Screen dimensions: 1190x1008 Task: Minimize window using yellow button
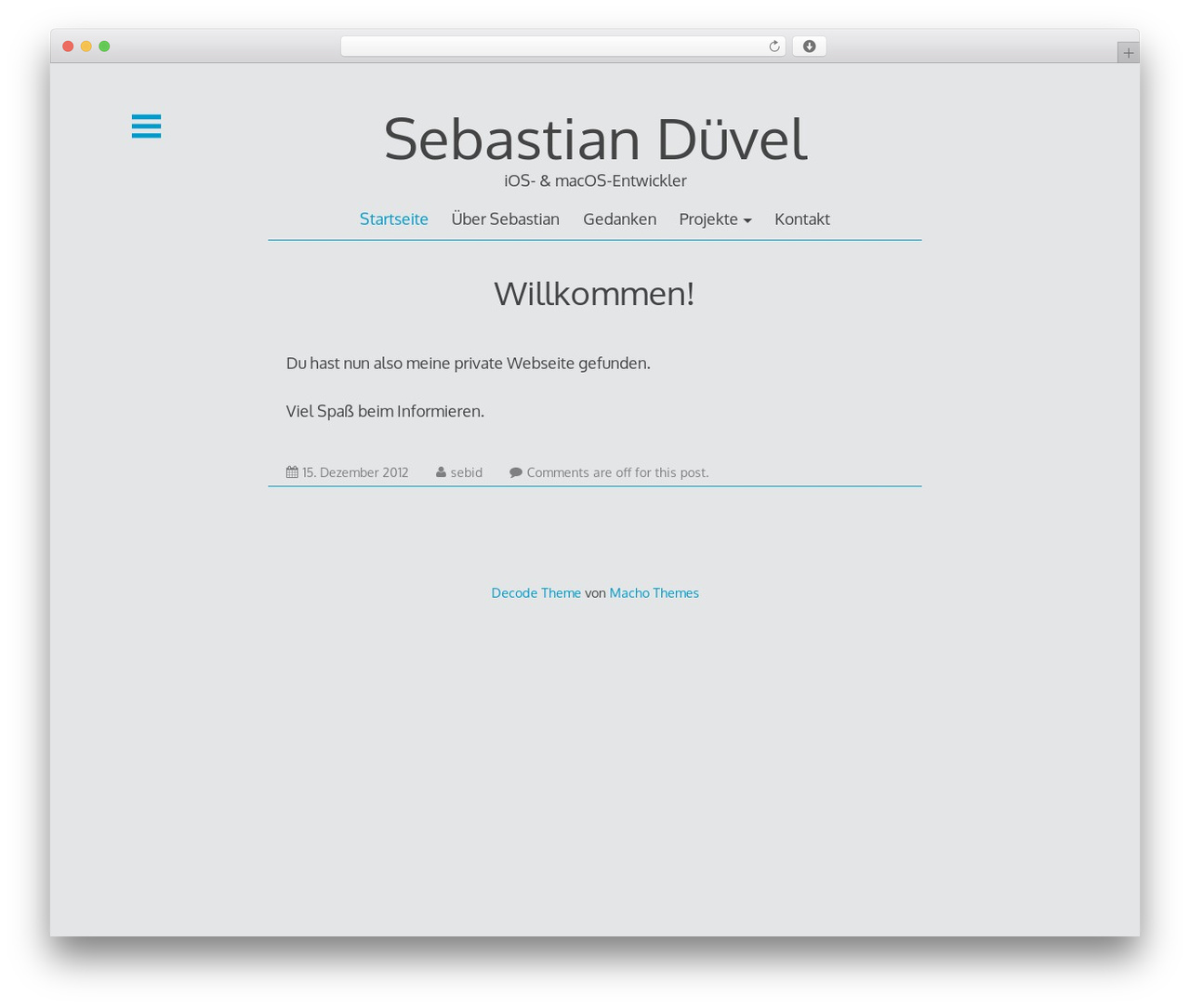[x=86, y=46]
